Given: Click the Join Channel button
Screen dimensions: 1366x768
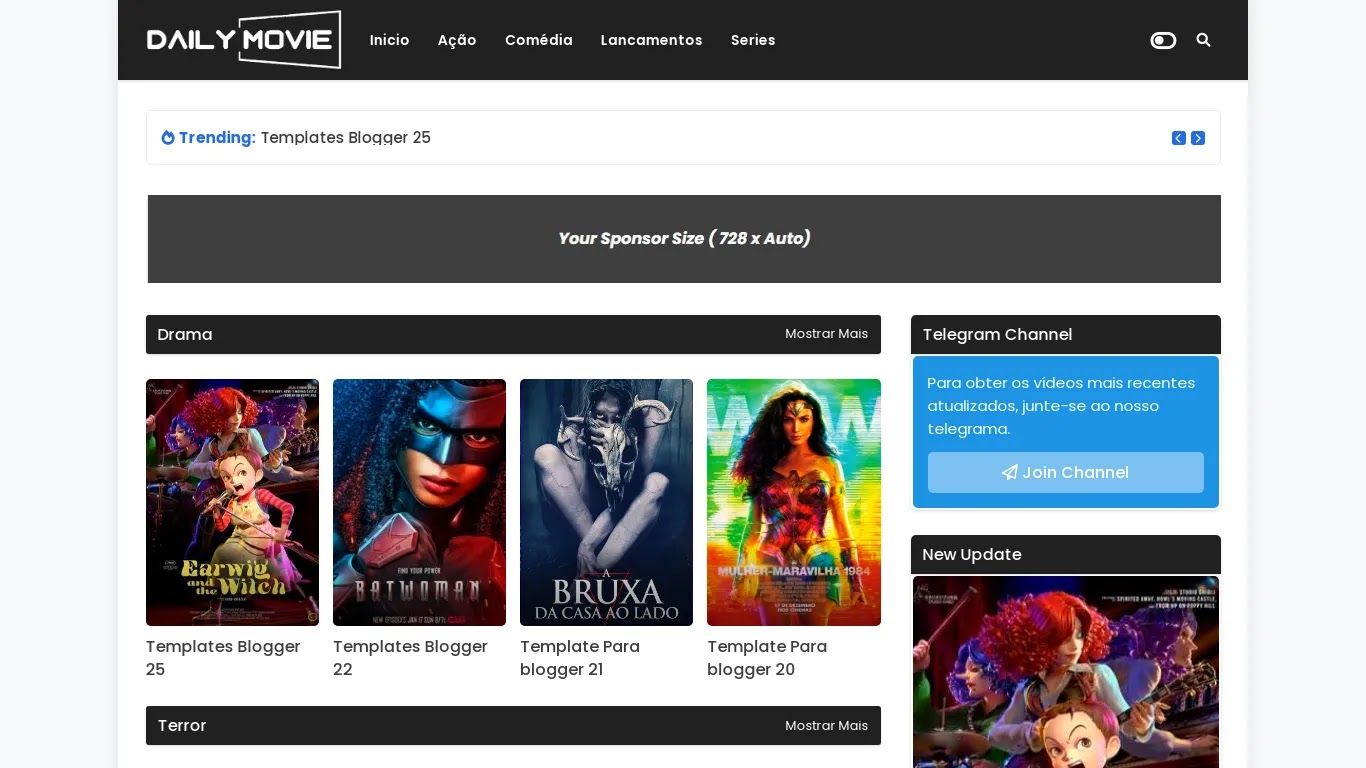Looking at the screenshot, I should tap(1066, 472).
